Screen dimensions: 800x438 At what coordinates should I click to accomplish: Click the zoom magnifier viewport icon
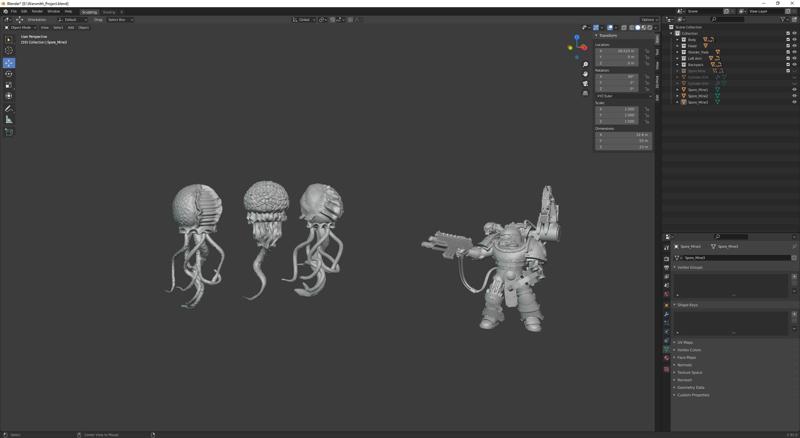tap(586, 64)
